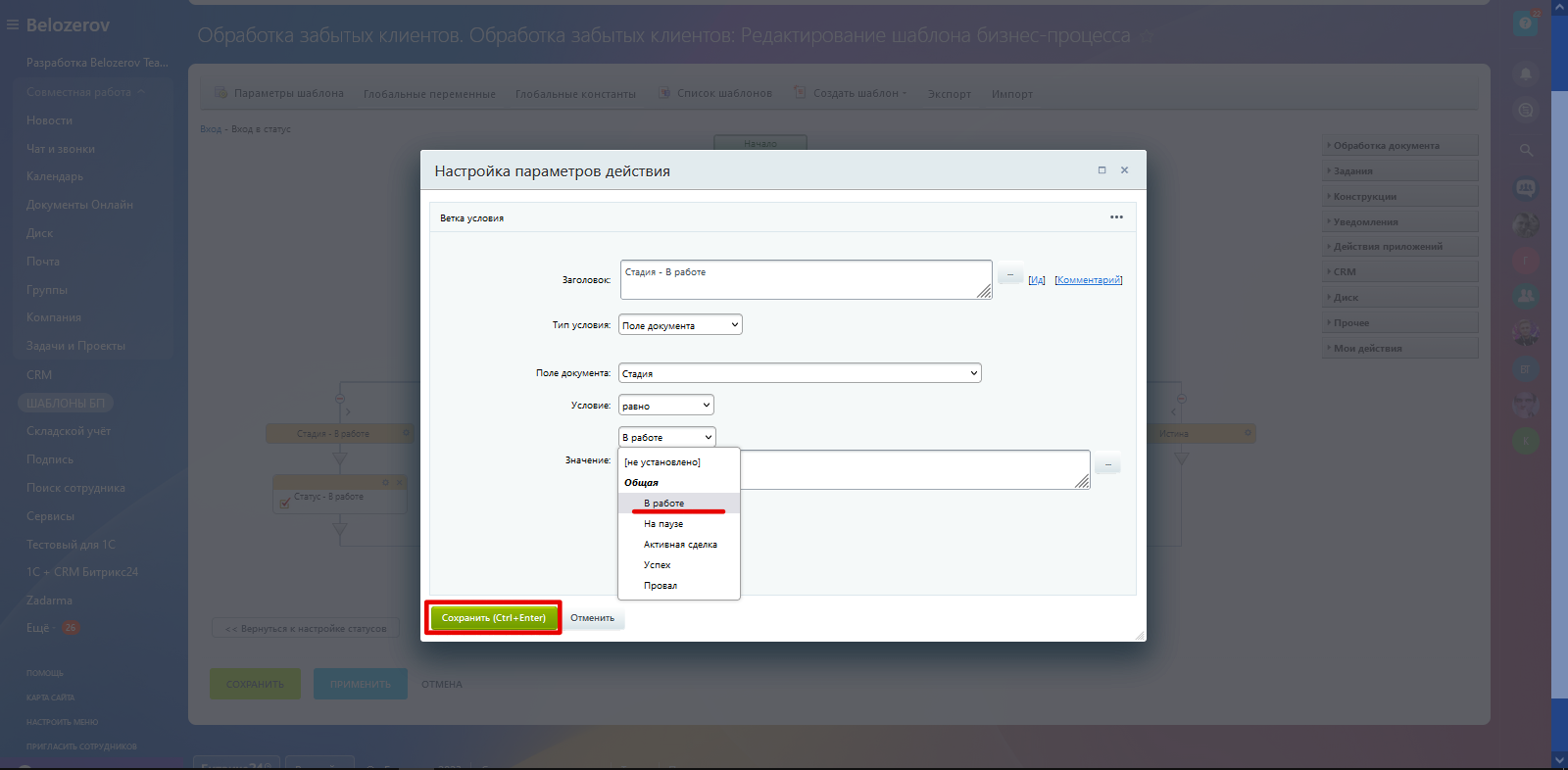This screenshot has width=1568, height=770.
Task: Click Глобальные переменные in the toolbar
Action: (429, 94)
